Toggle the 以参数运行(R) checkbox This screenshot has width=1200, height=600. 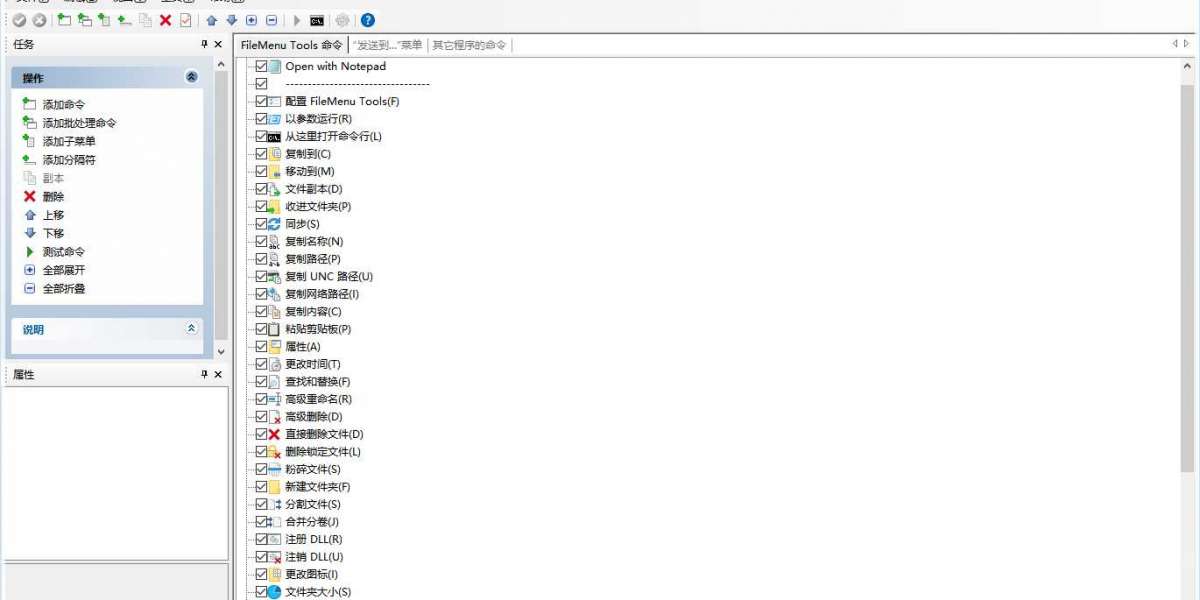pyautogui.click(x=261, y=119)
